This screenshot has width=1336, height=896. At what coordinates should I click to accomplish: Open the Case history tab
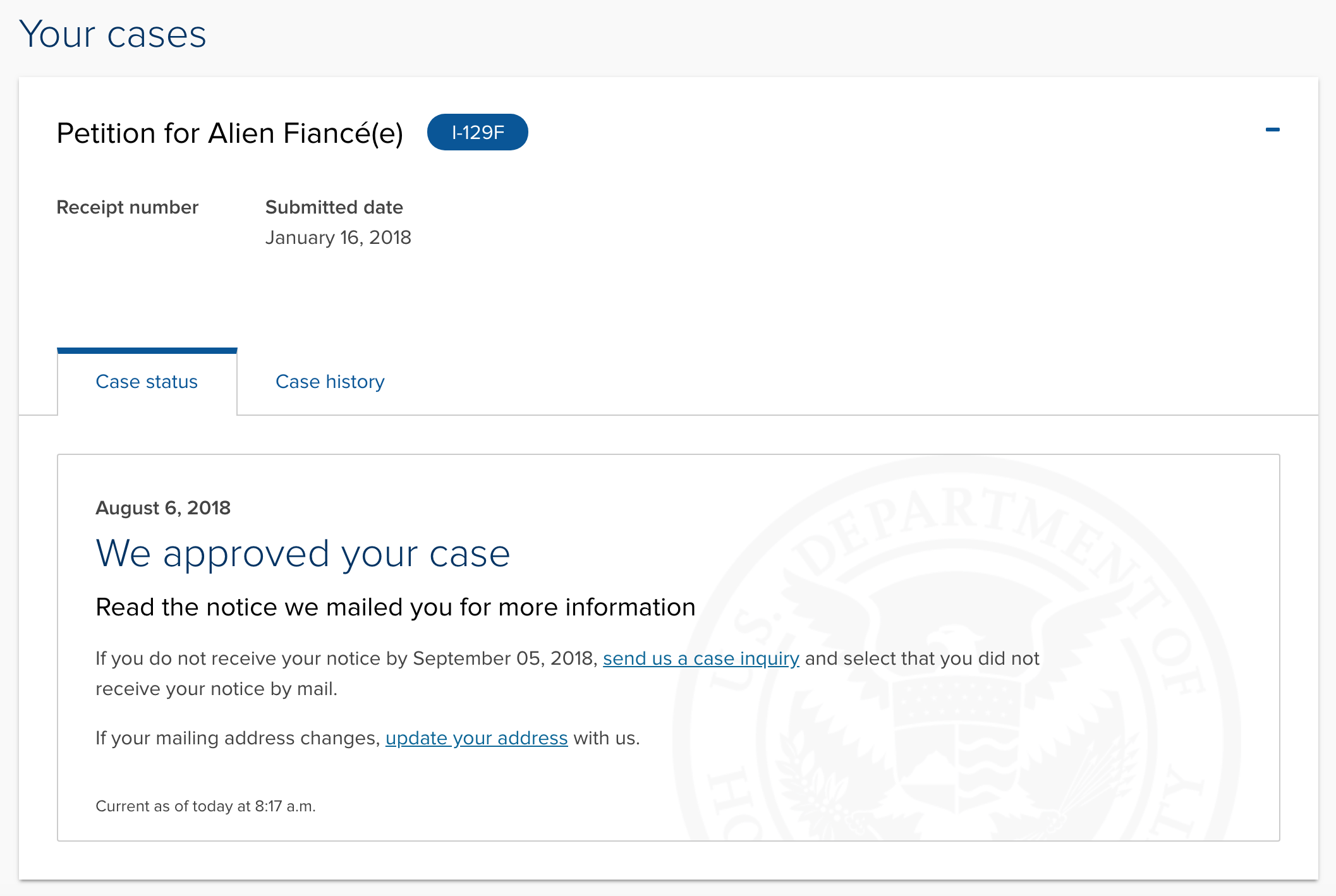330,382
